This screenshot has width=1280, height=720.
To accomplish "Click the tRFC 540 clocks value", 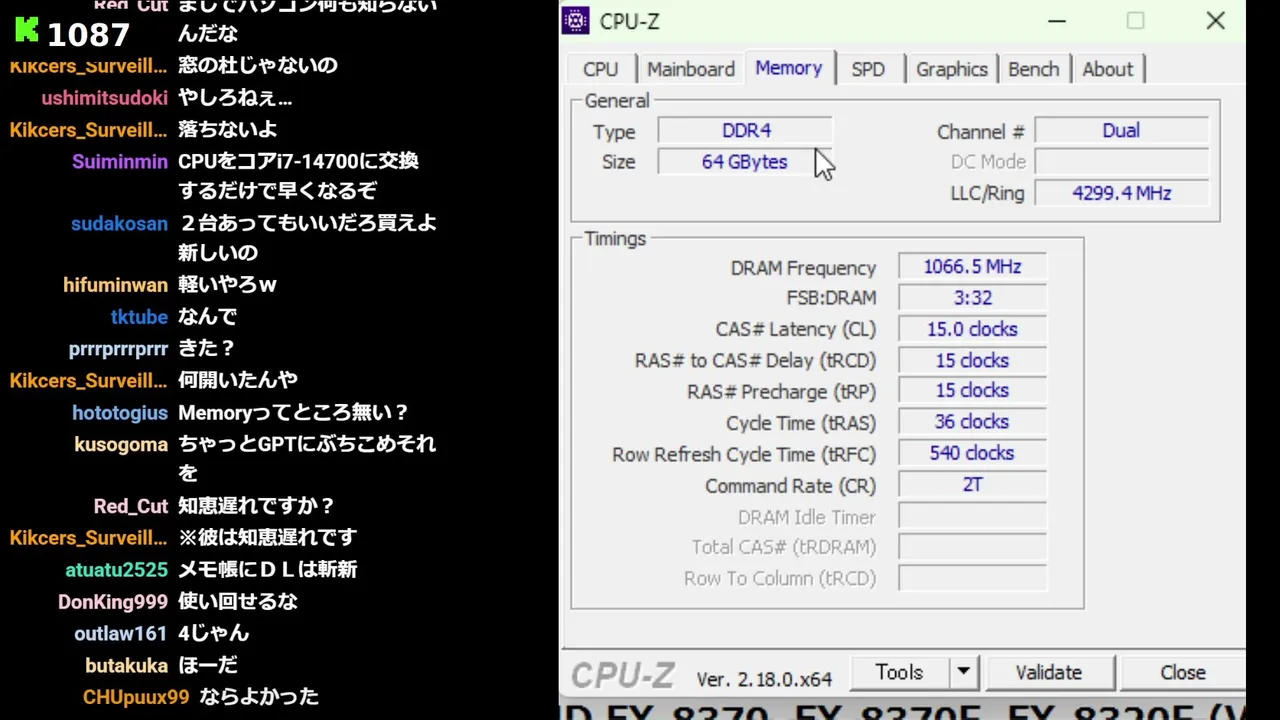I will click(972, 453).
